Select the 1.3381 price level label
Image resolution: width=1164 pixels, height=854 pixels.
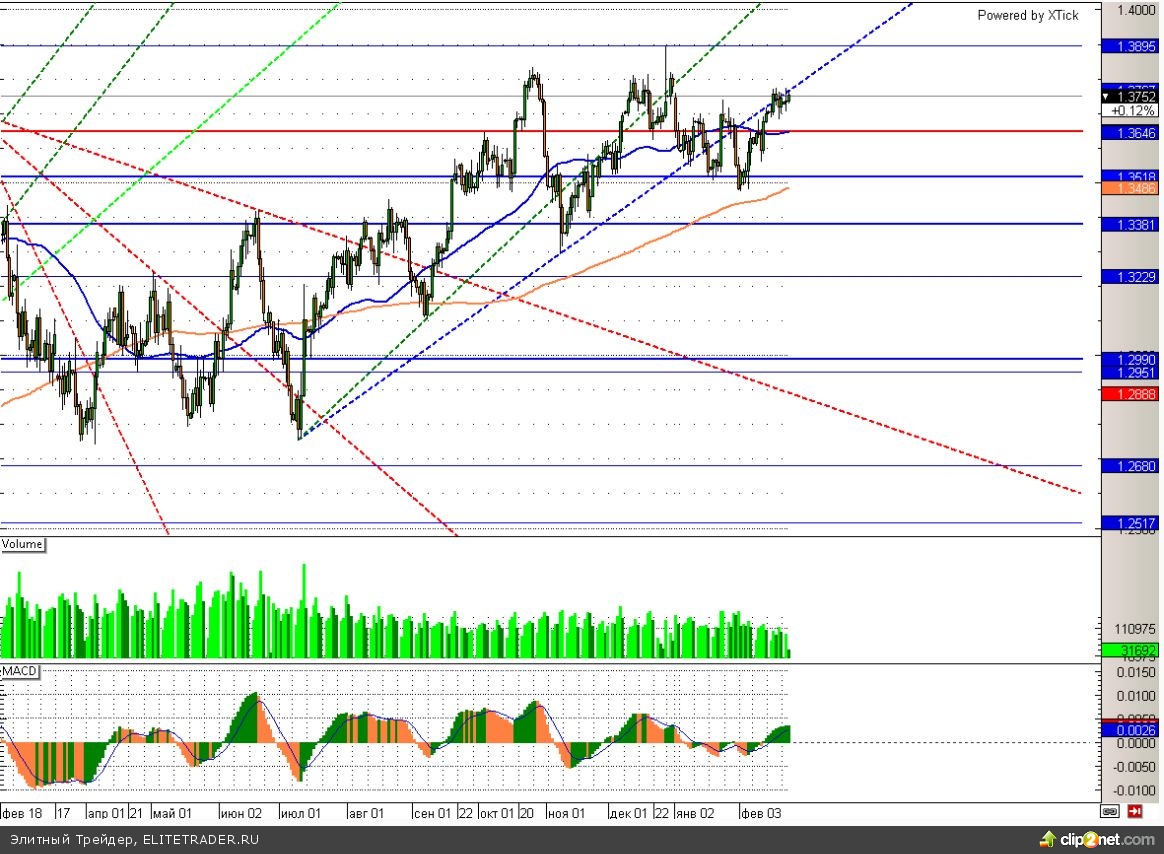point(1129,224)
